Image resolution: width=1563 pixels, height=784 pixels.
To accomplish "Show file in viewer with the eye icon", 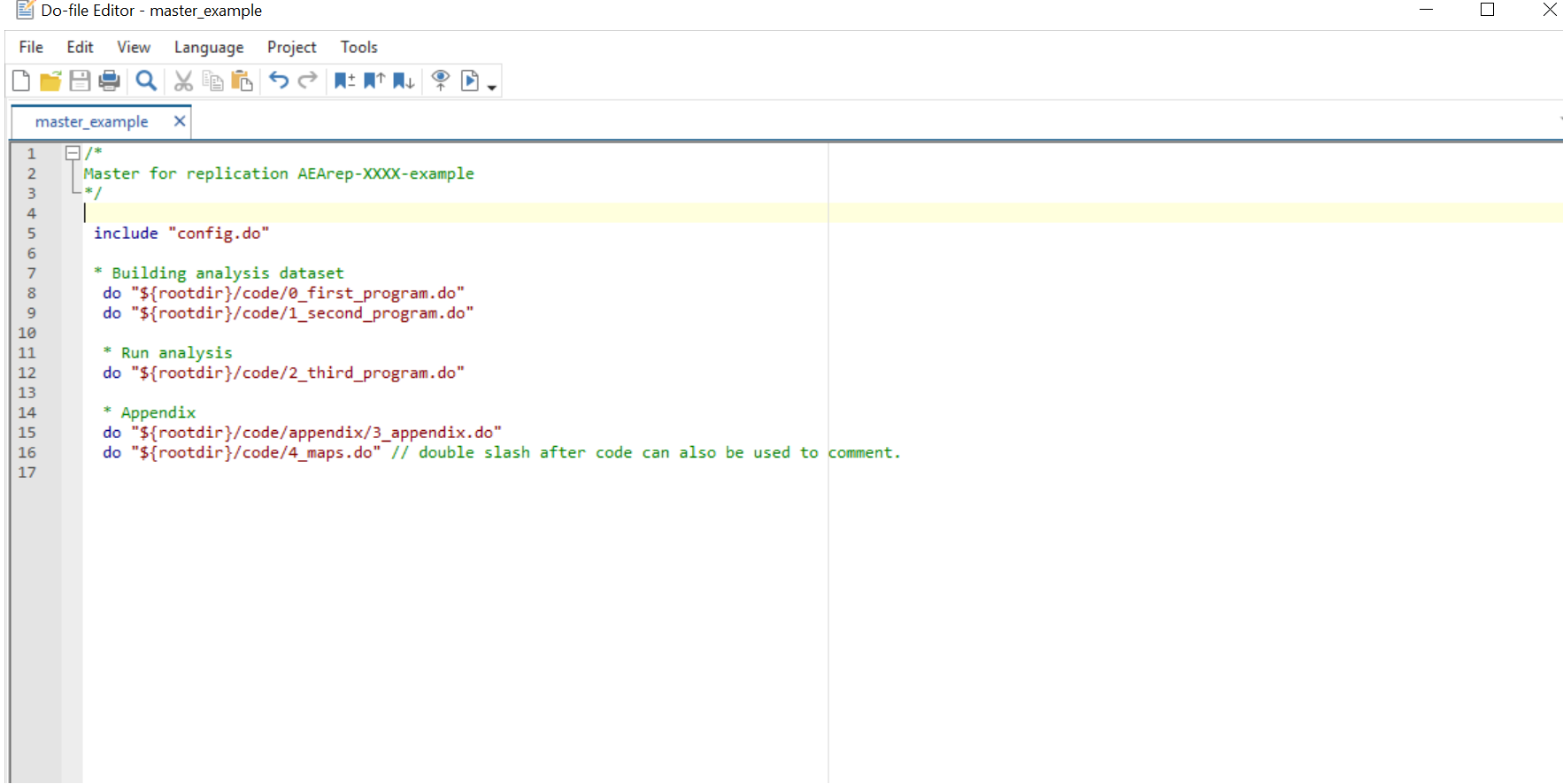I will [x=441, y=81].
